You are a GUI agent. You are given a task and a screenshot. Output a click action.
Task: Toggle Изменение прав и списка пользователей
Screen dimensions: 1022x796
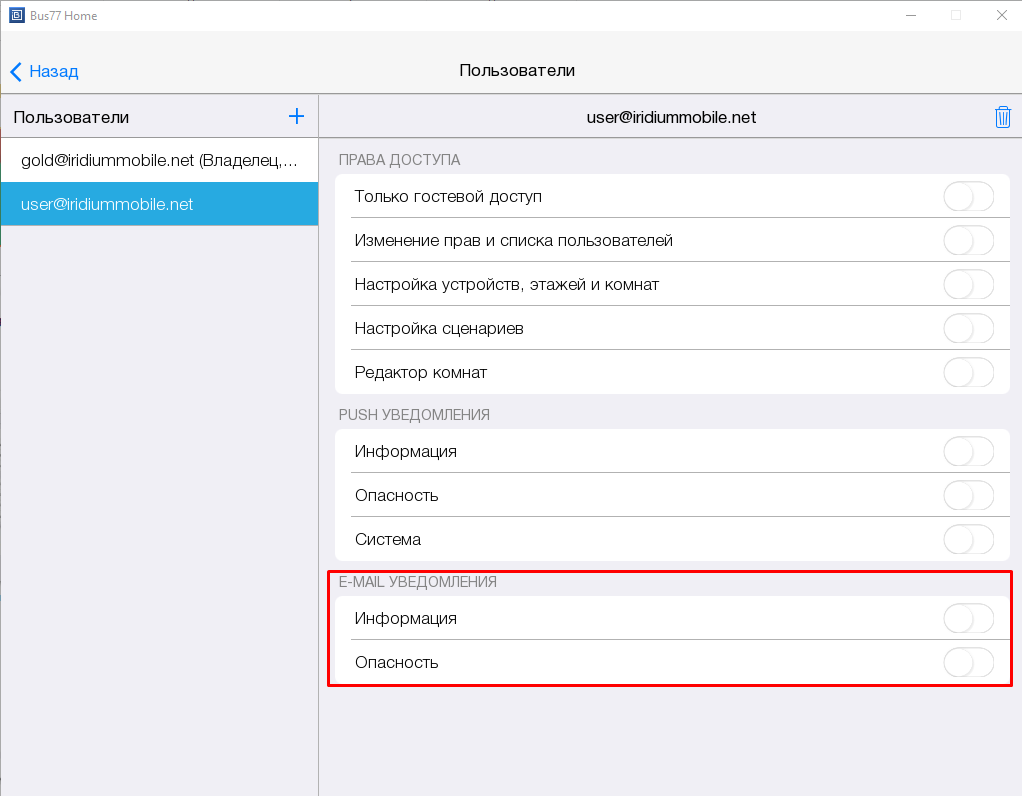coord(968,241)
